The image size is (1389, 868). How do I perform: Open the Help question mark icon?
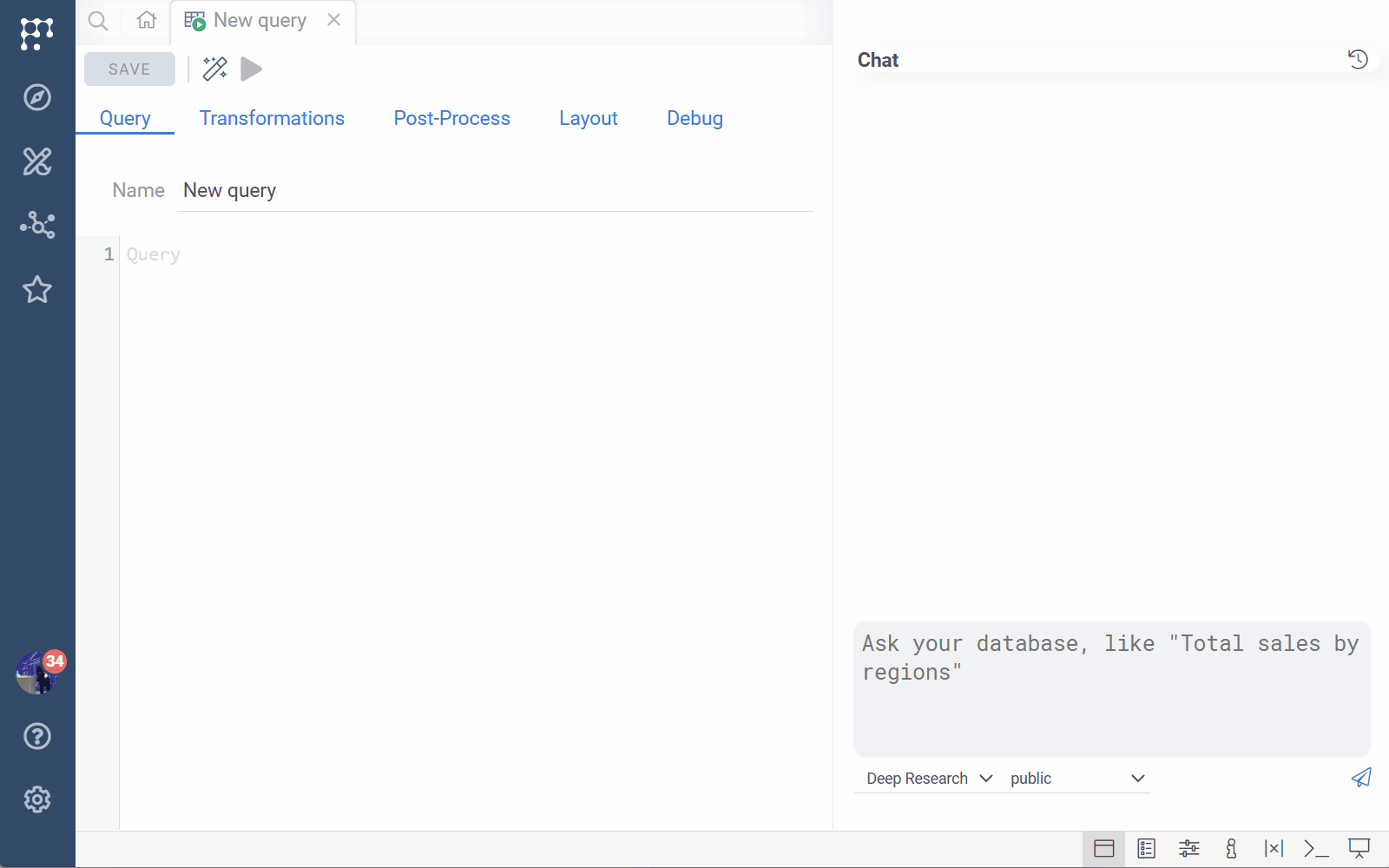coord(36,736)
